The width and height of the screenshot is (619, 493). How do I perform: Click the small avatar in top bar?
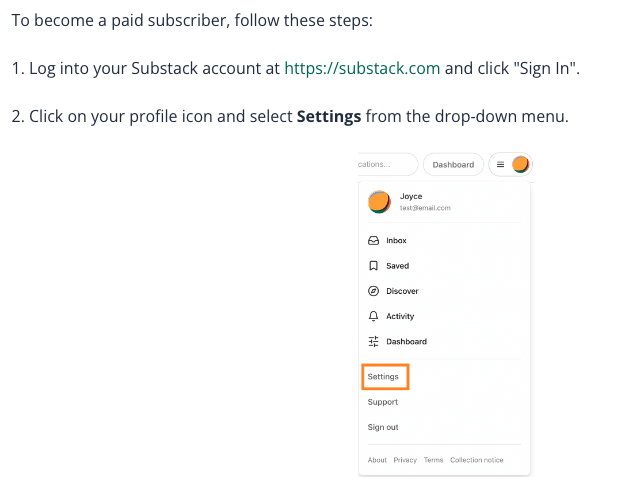coord(520,164)
